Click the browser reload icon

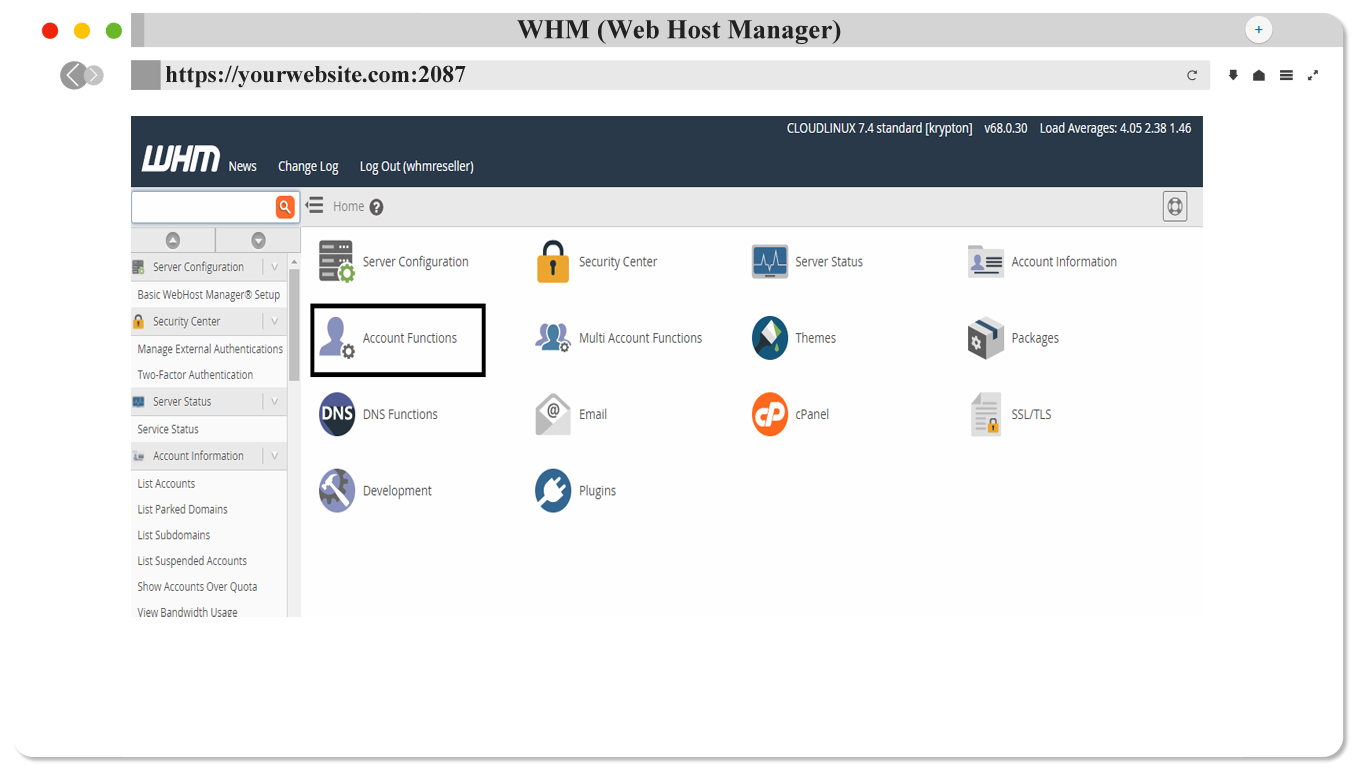click(1192, 75)
